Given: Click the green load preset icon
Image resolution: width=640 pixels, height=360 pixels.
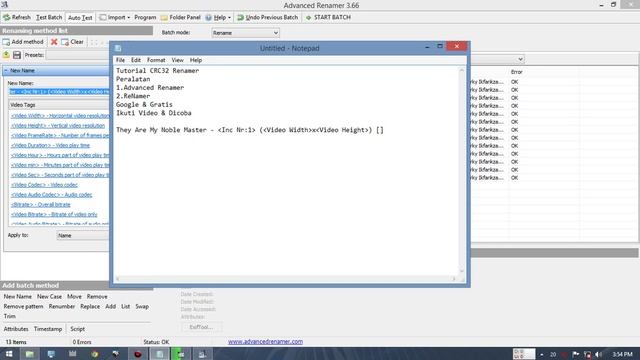Looking at the screenshot, I should [x=7, y=55].
